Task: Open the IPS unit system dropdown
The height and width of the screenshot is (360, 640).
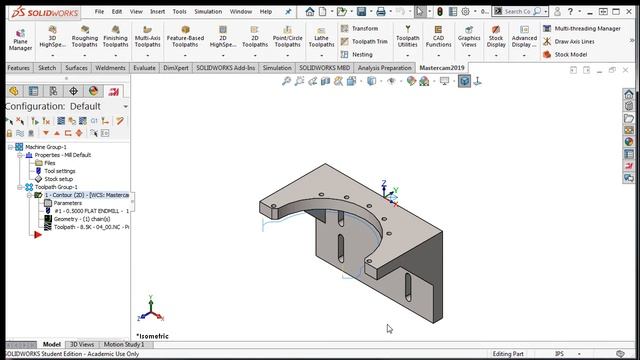Action: pyautogui.click(x=579, y=354)
